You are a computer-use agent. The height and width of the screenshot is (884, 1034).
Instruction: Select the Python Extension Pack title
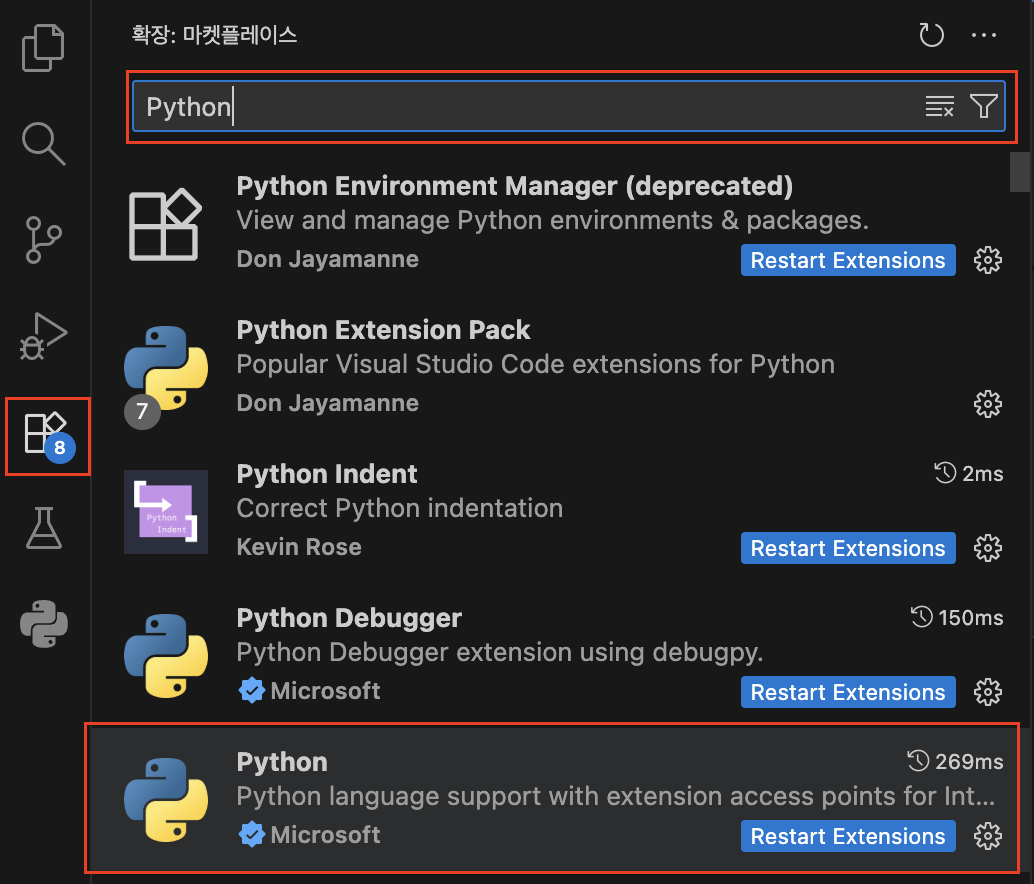(383, 330)
